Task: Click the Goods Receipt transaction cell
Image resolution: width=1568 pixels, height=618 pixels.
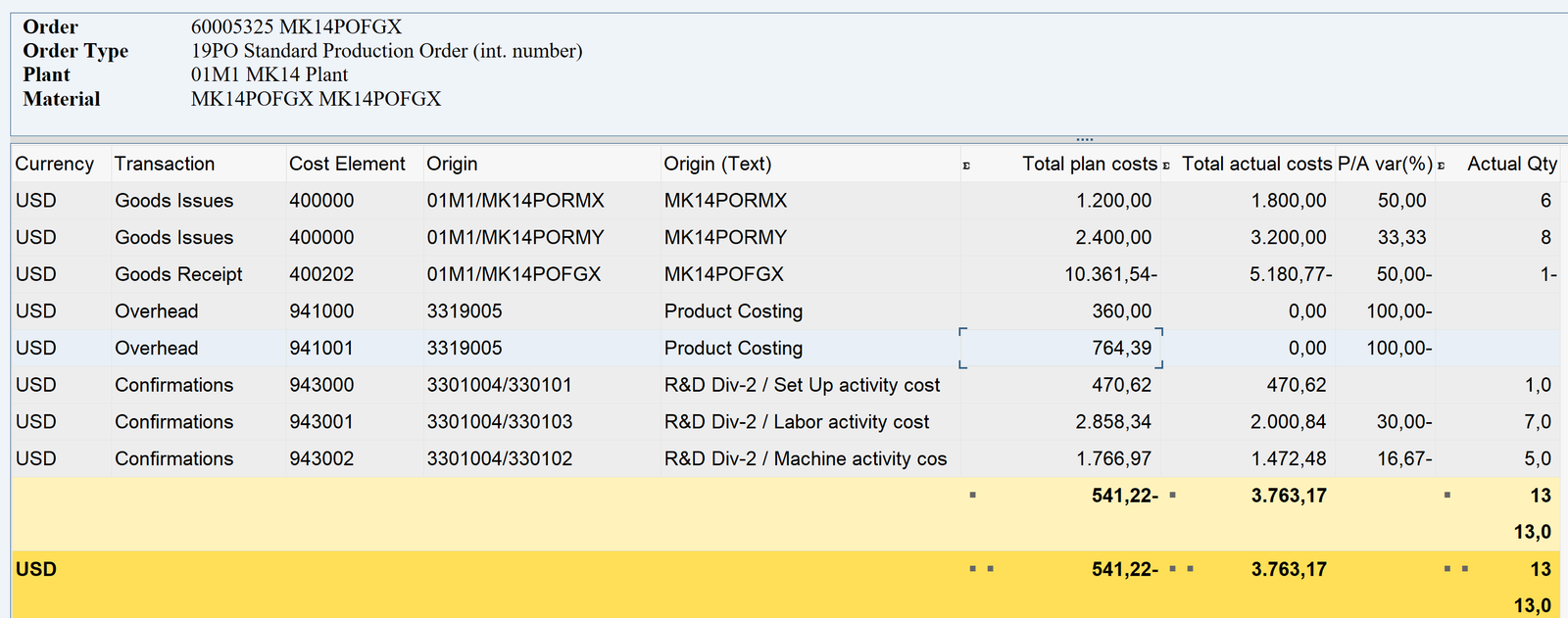Action: [x=178, y=274]
